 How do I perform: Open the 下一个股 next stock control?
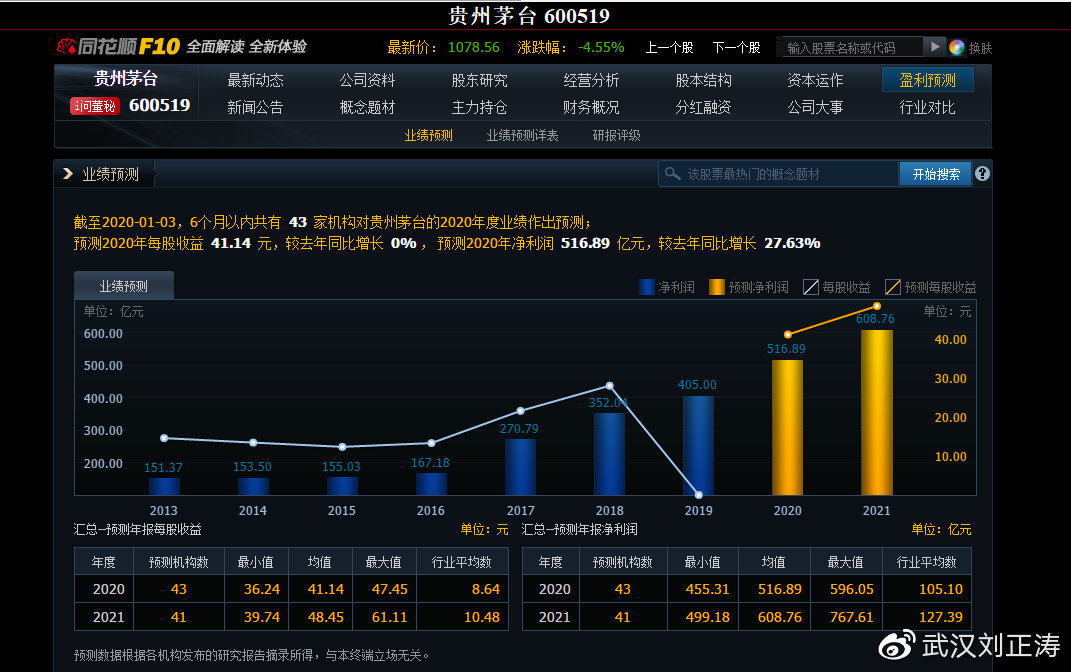737,46
